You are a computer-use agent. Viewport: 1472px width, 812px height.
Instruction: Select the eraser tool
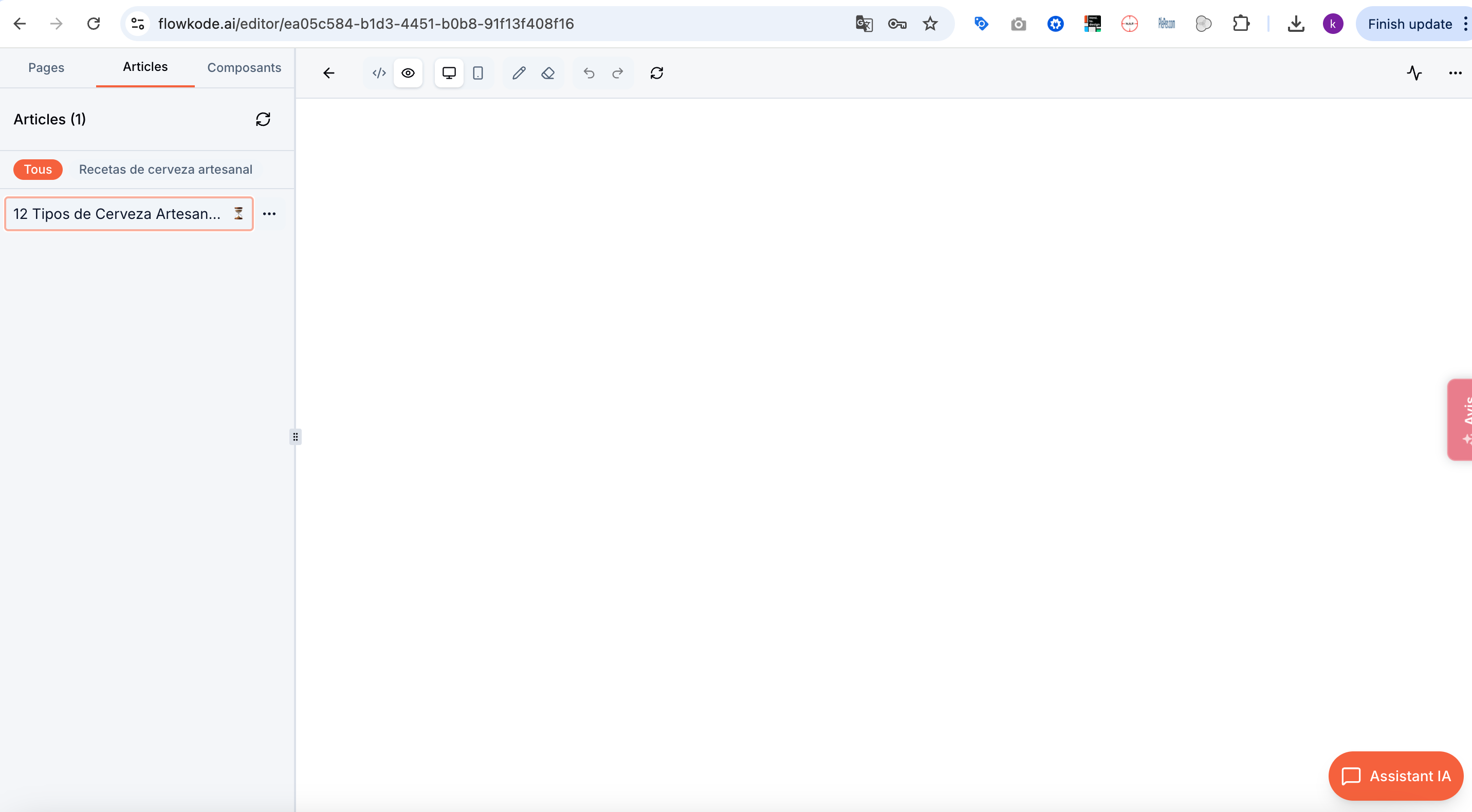tap(548, 73)
